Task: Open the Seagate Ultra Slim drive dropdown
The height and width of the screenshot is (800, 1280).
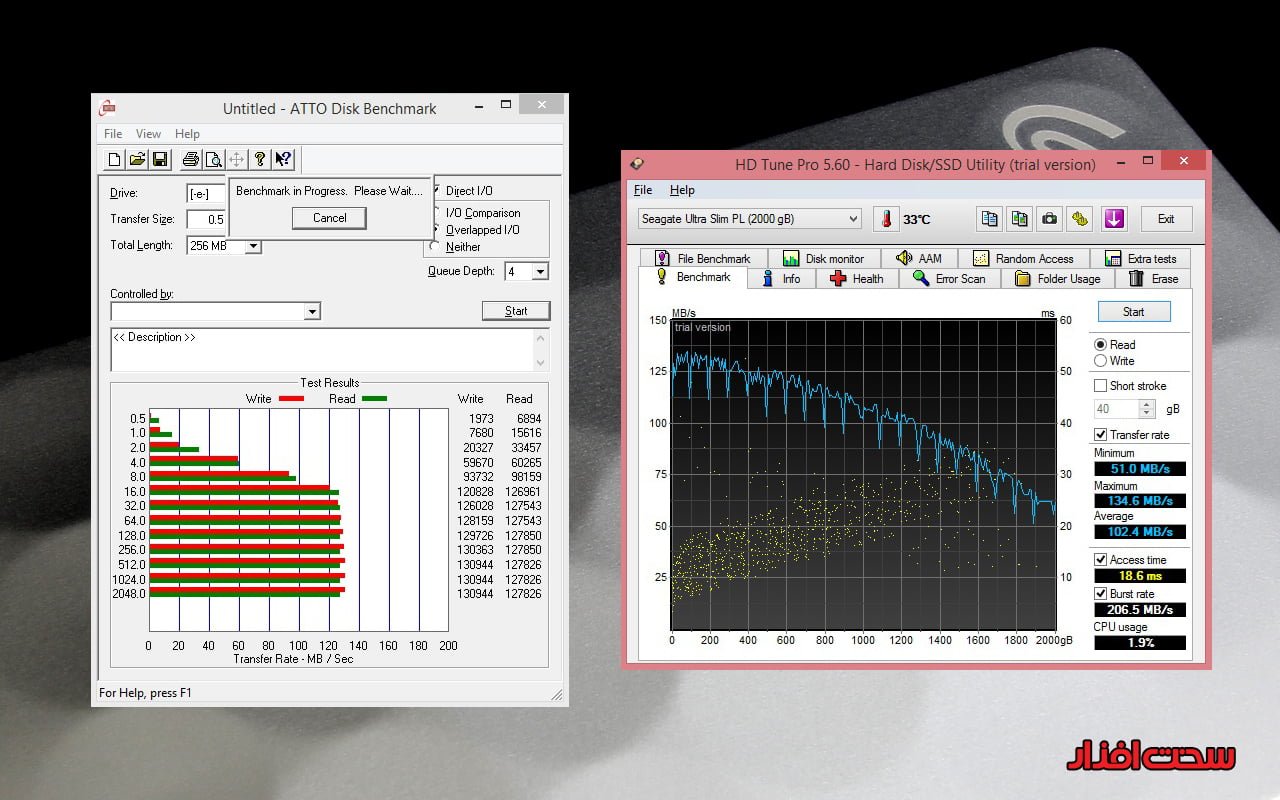Action: pyautogui.click(x=852, y=219)
